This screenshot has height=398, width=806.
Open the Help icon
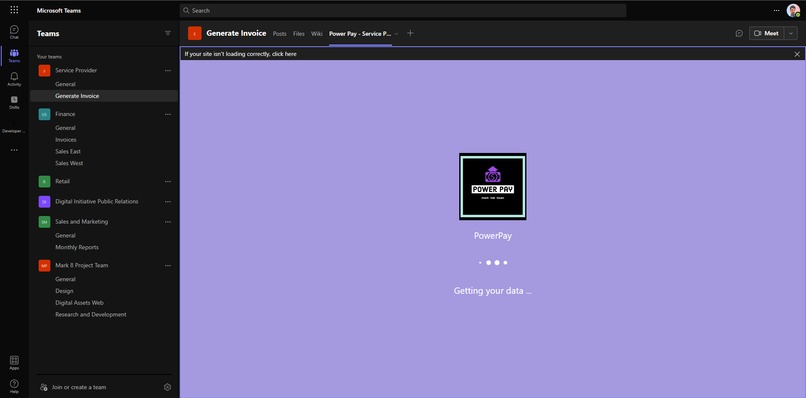point(14,386)
